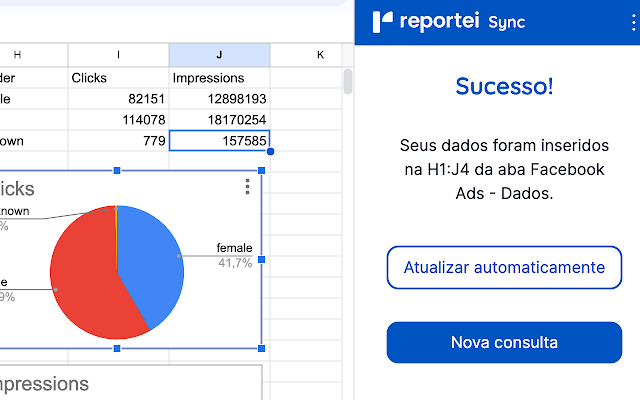Select column J header
The height and width of the screenshot is (400, 640).
tap(220, 55)
